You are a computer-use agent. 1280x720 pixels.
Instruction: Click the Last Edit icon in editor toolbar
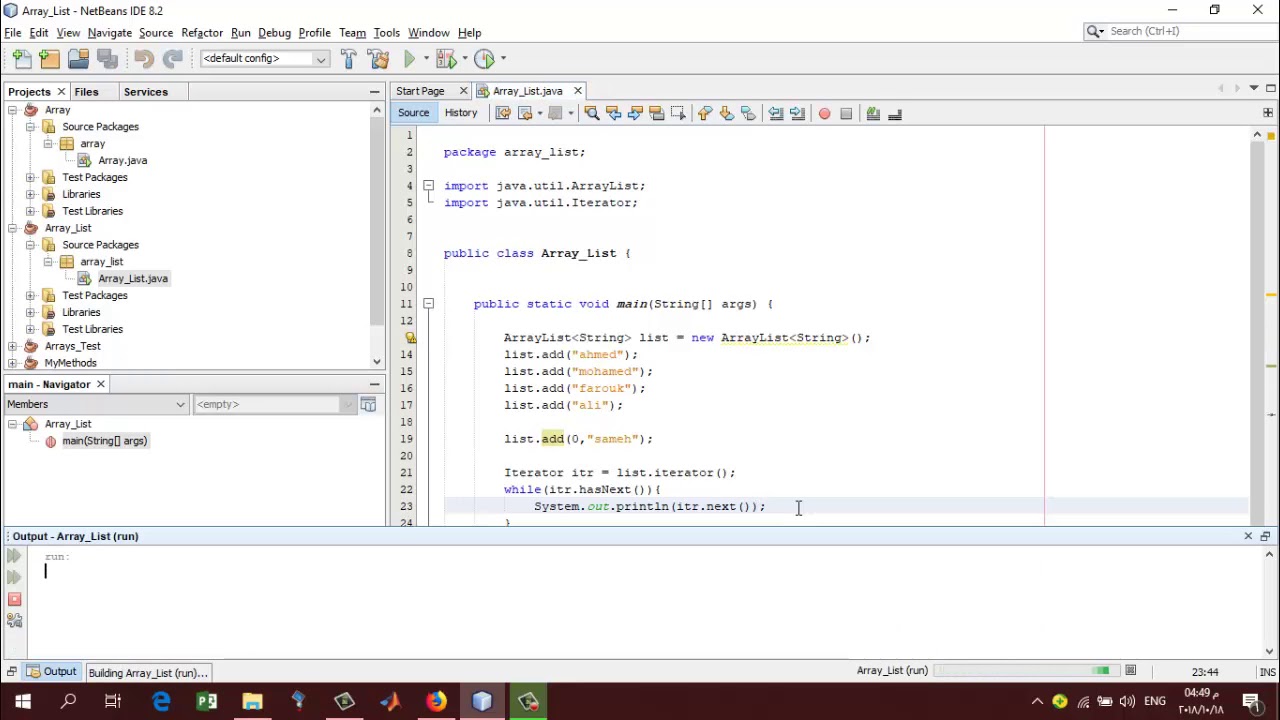[x=503, y=113]
